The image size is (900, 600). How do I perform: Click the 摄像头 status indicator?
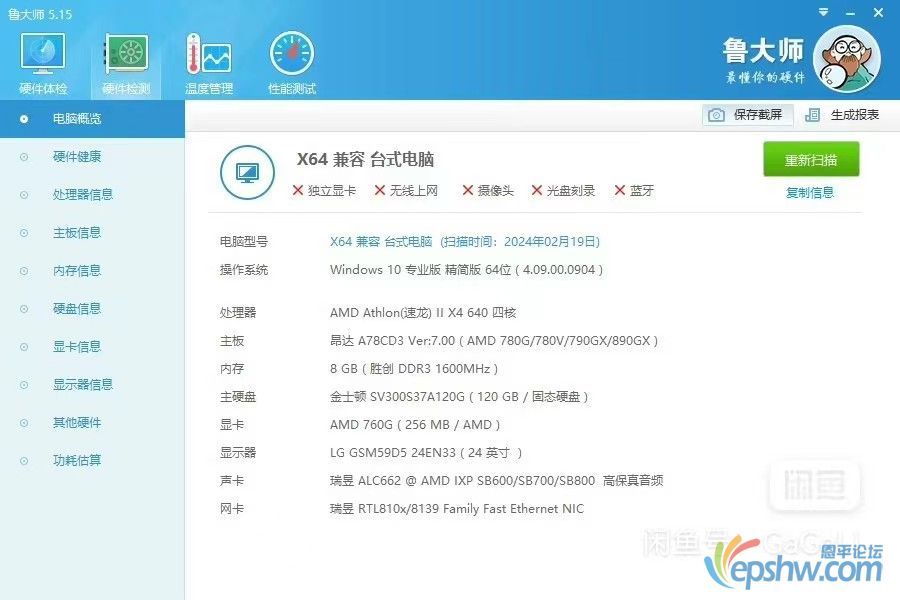[x=488, y=191]
